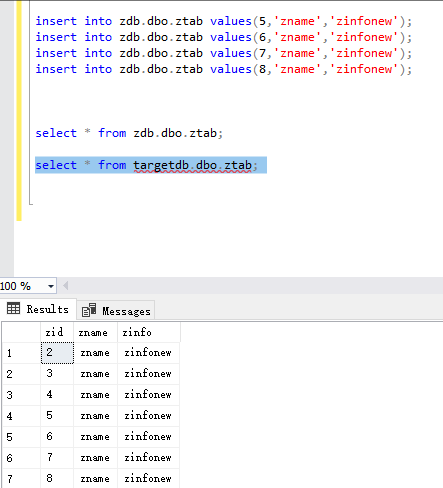Click the zinfonew cell in result row 1

pyautogui.click(x=148, y=353)
